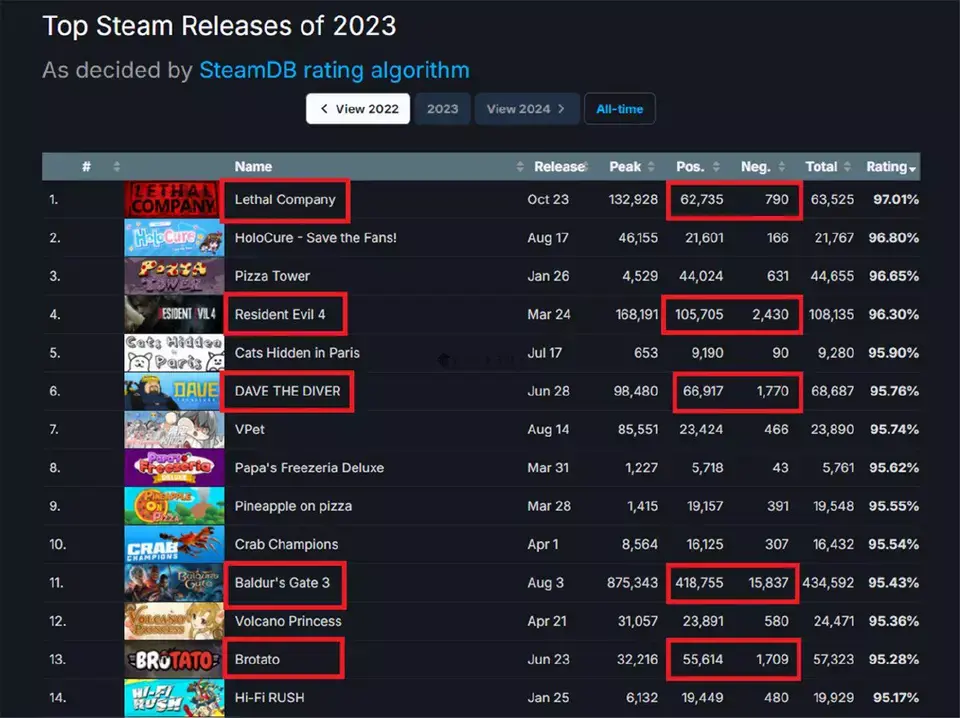This screenshot has width=960, height=718.
Task: Sort by Neg. reviews column
Action: pos(756,166)
